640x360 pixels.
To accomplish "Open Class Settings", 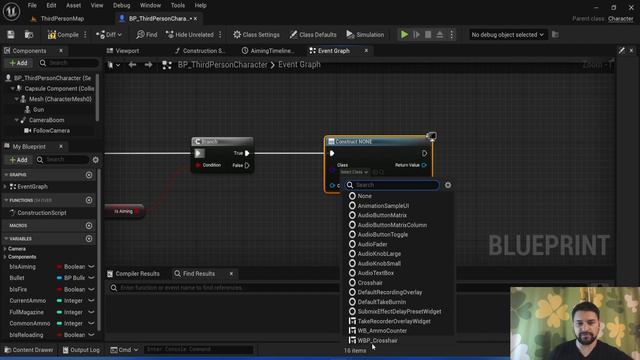I will pos(256,35).
